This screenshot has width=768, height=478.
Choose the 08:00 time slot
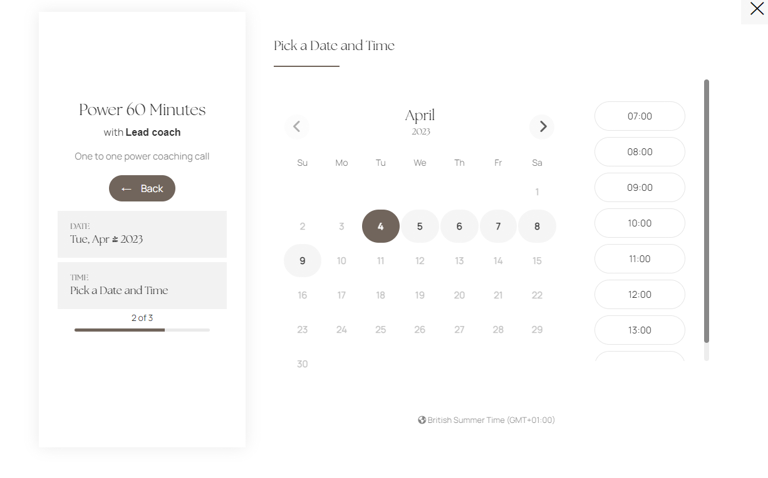point(639,152)
